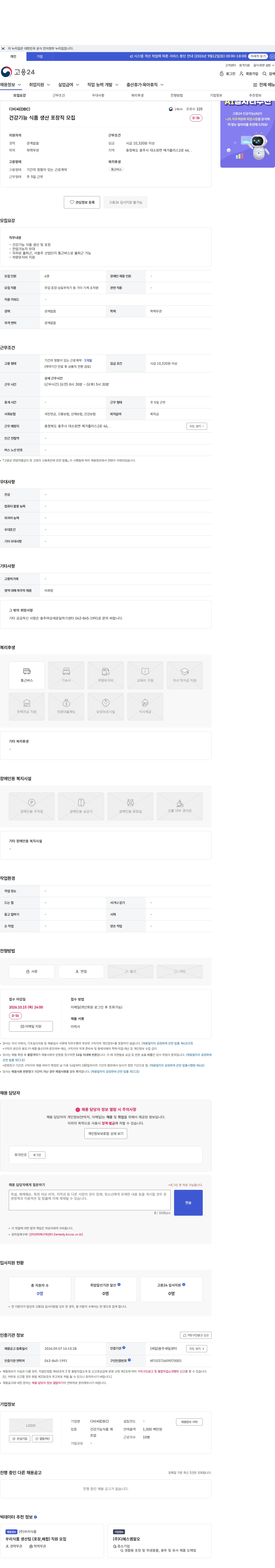Click the 자세히 보기 notice link

[258, 57]
